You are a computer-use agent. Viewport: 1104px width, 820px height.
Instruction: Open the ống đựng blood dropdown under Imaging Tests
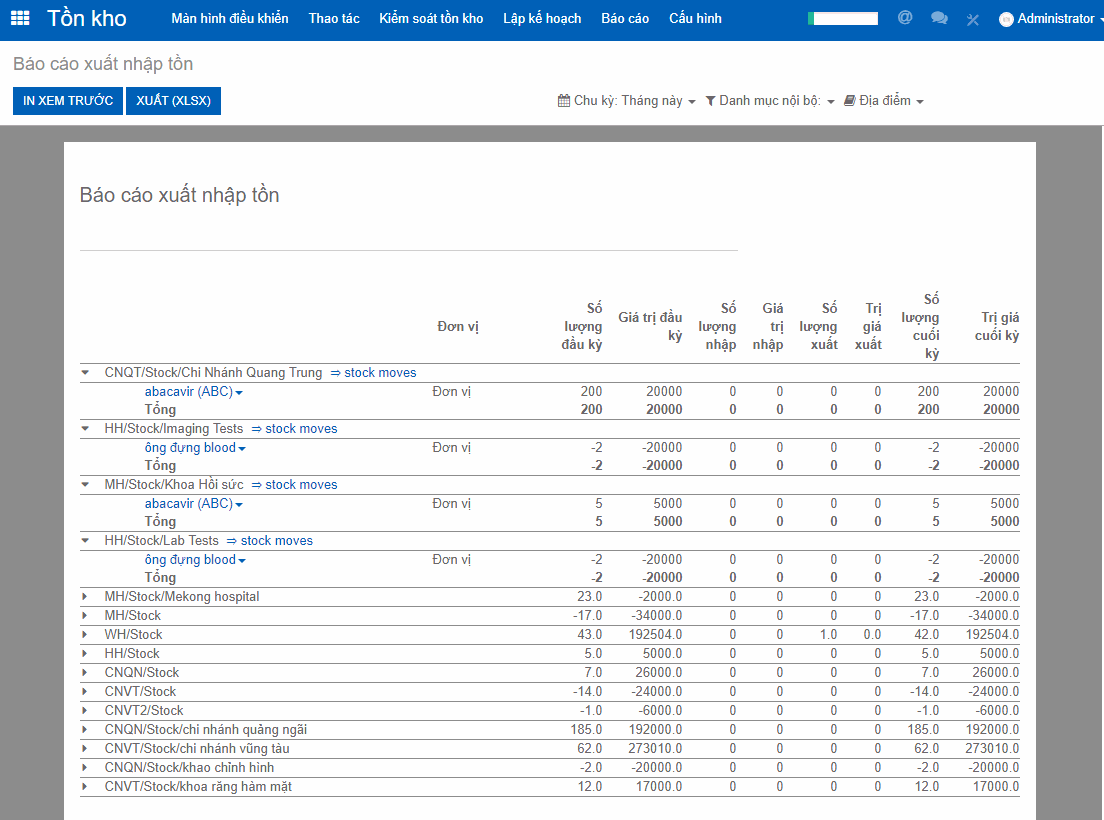point(195,448)
